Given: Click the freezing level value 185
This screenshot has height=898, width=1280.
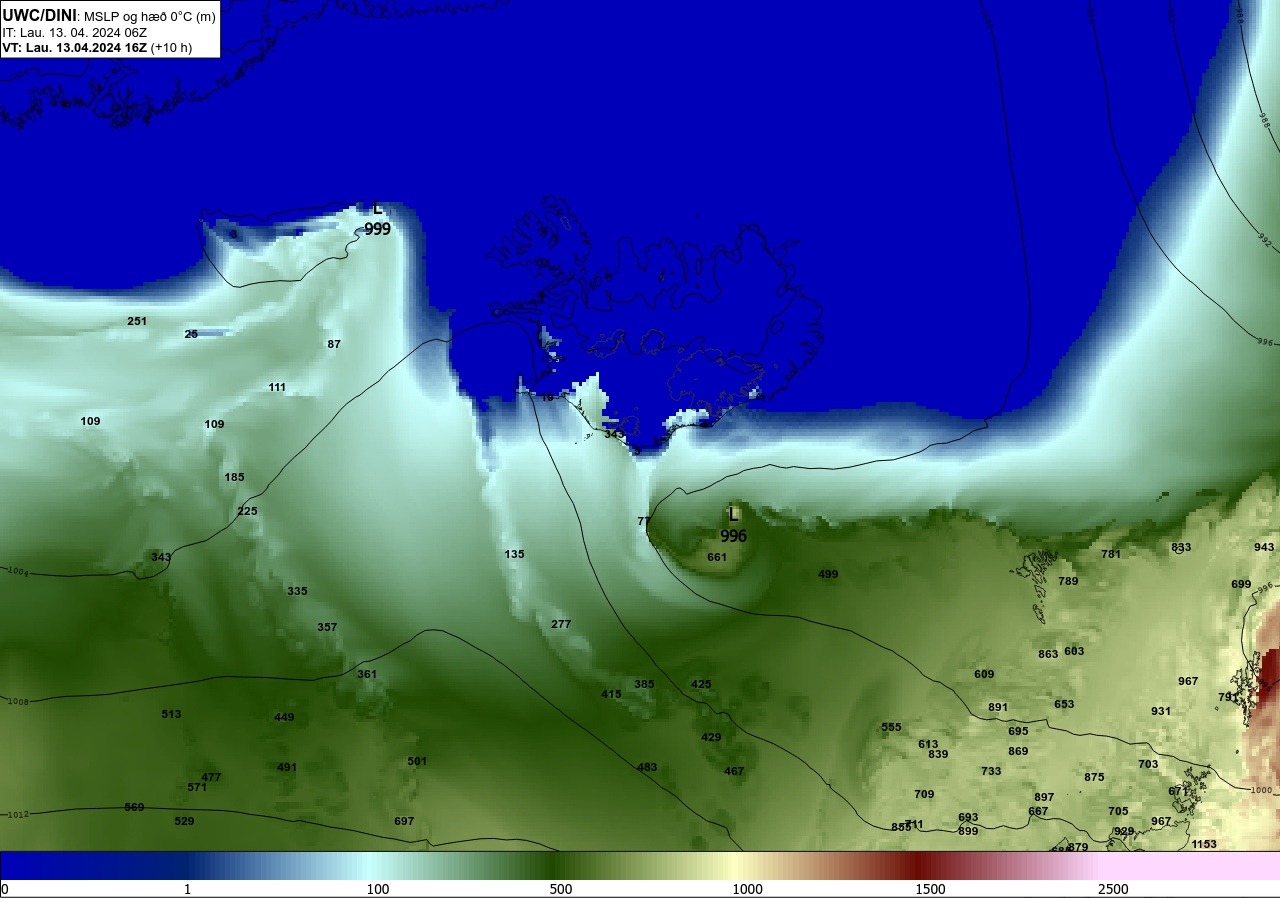Looking at the screenshot, I should click(x=234, y=477).
